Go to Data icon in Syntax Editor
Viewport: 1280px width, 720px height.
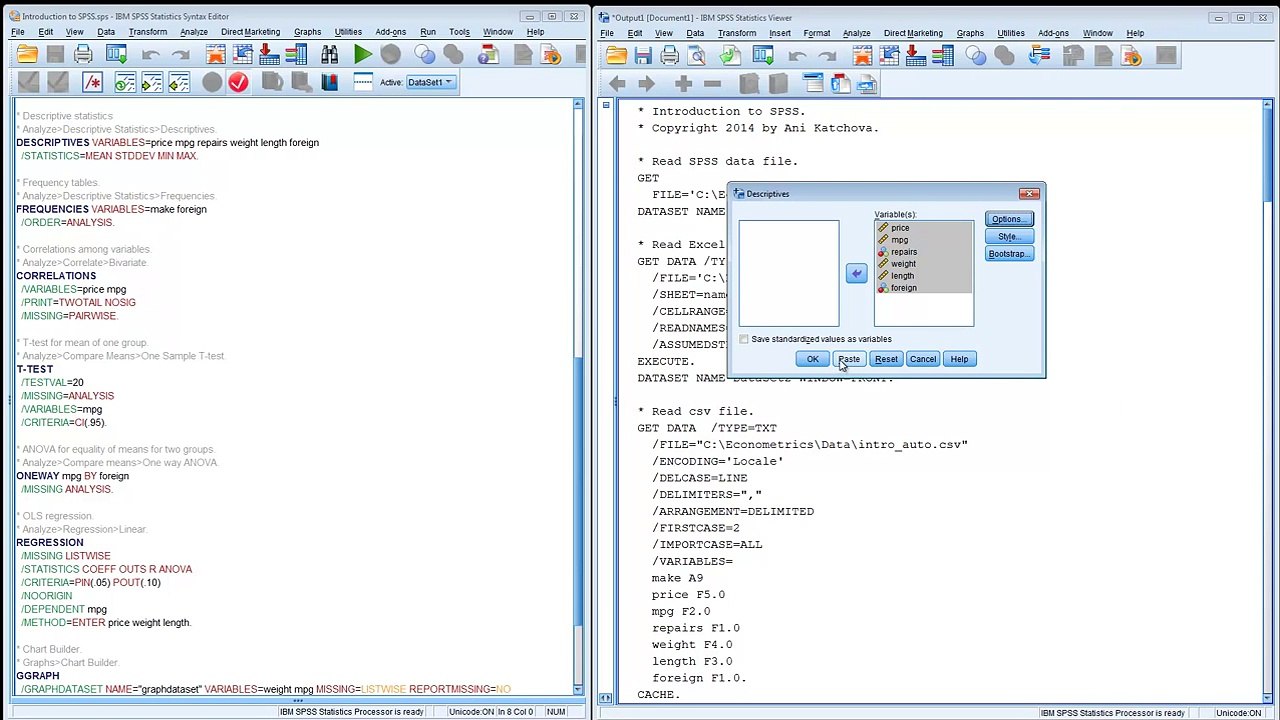[214, 55]
